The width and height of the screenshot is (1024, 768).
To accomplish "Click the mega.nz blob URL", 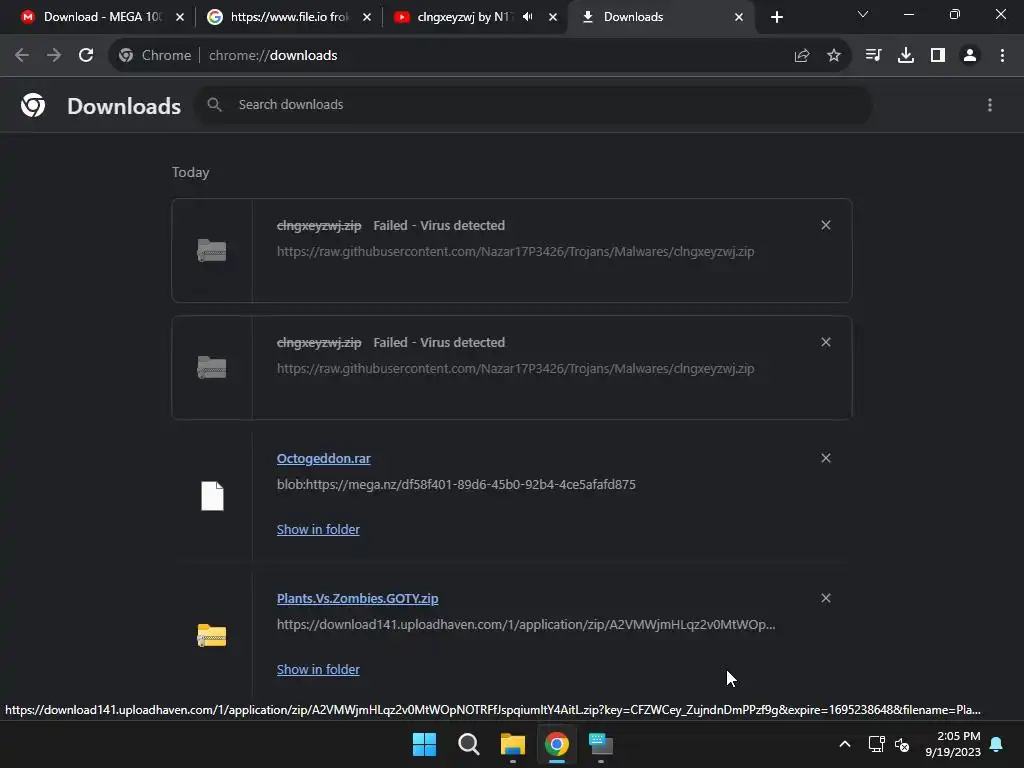I will pos(456,485).
